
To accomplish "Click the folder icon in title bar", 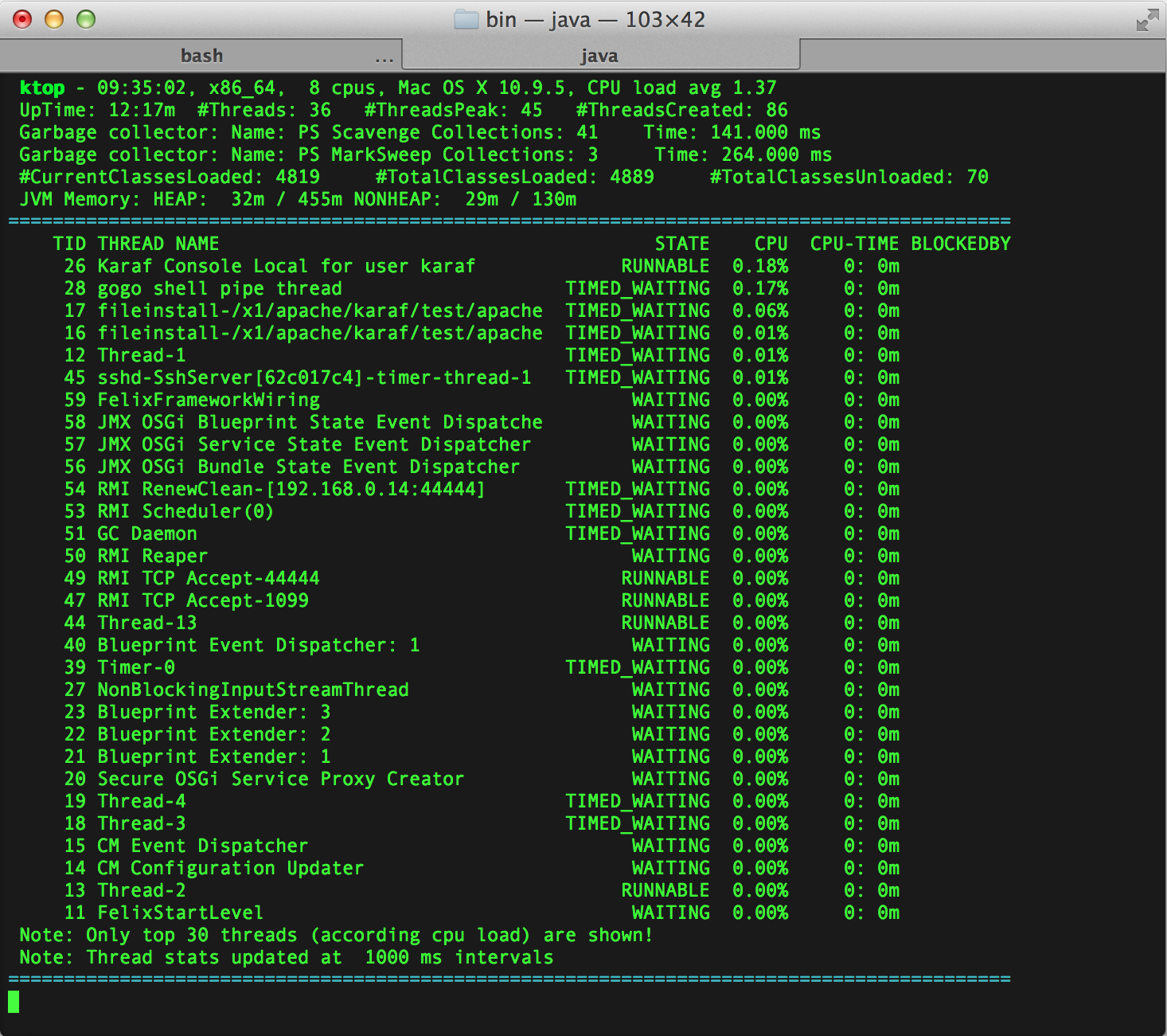I will pos(466,19).
